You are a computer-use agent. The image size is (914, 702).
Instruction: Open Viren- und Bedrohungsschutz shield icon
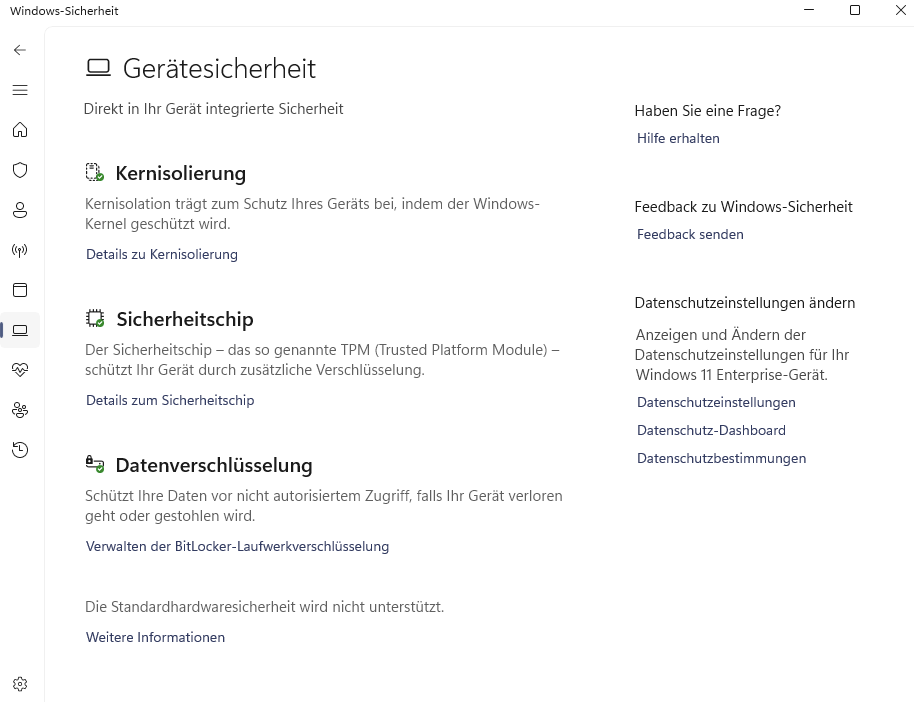(20, 170)
